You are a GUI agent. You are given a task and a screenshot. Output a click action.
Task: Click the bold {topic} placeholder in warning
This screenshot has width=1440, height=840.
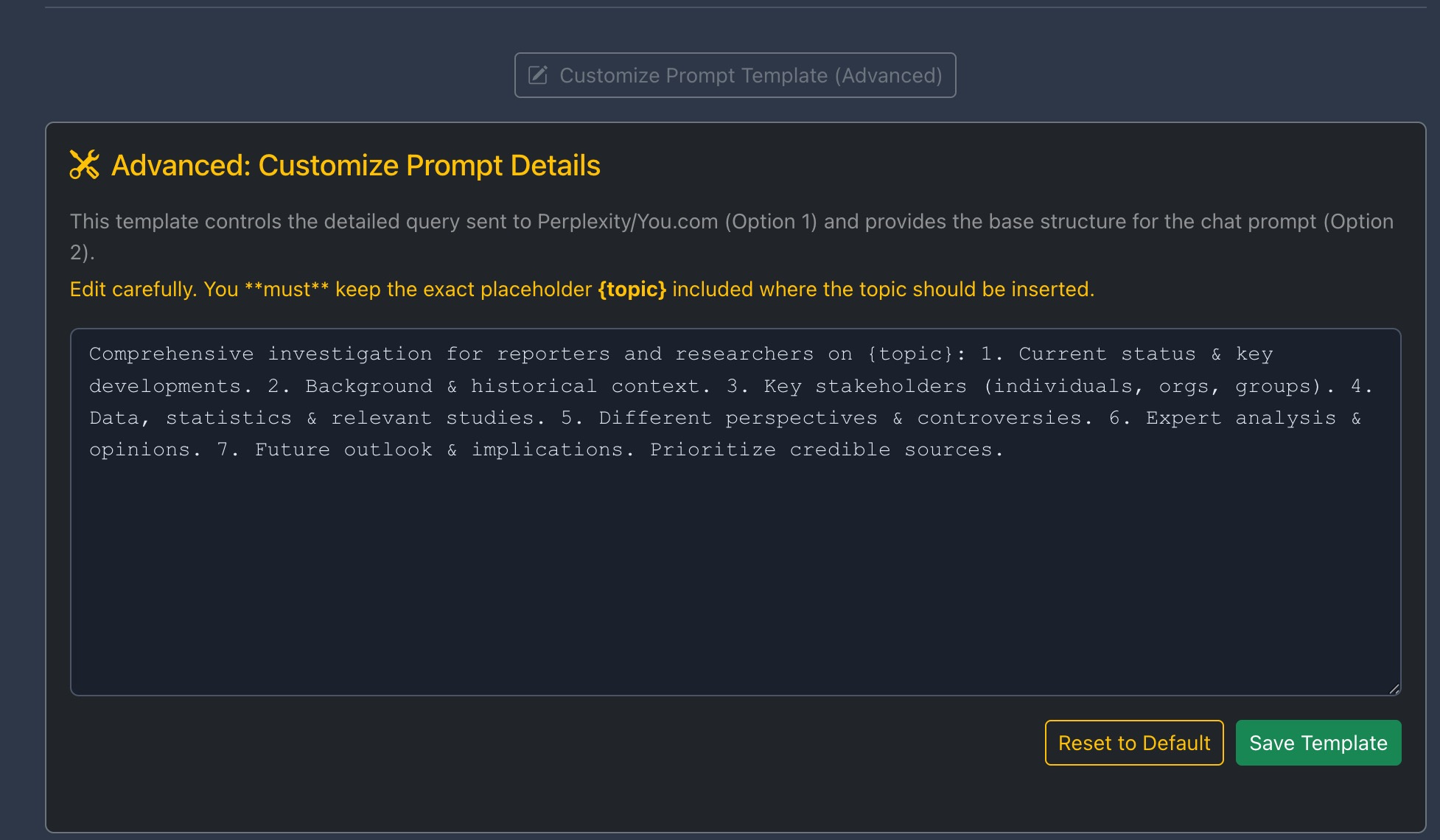(632, 289)
